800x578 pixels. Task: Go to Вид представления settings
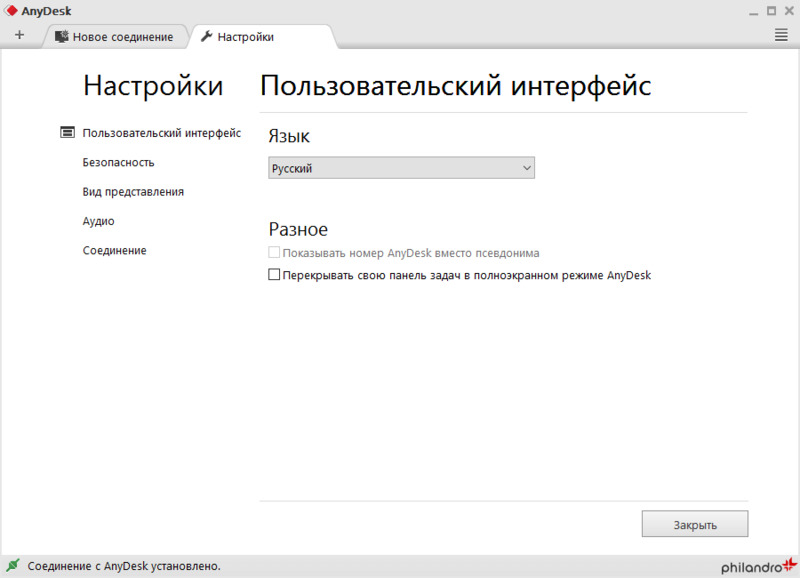click(x=133, y=192)
